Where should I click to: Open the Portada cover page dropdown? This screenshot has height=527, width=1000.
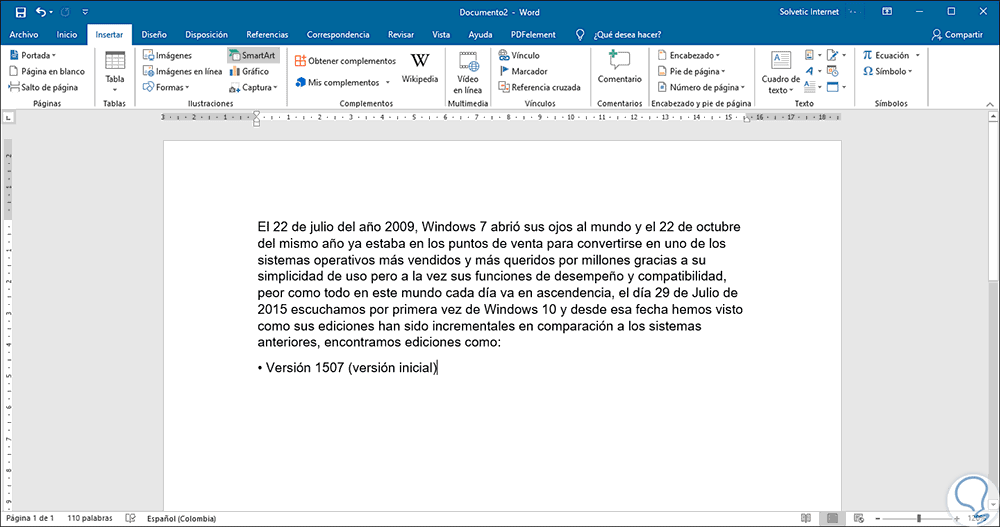tap(33, 56)
